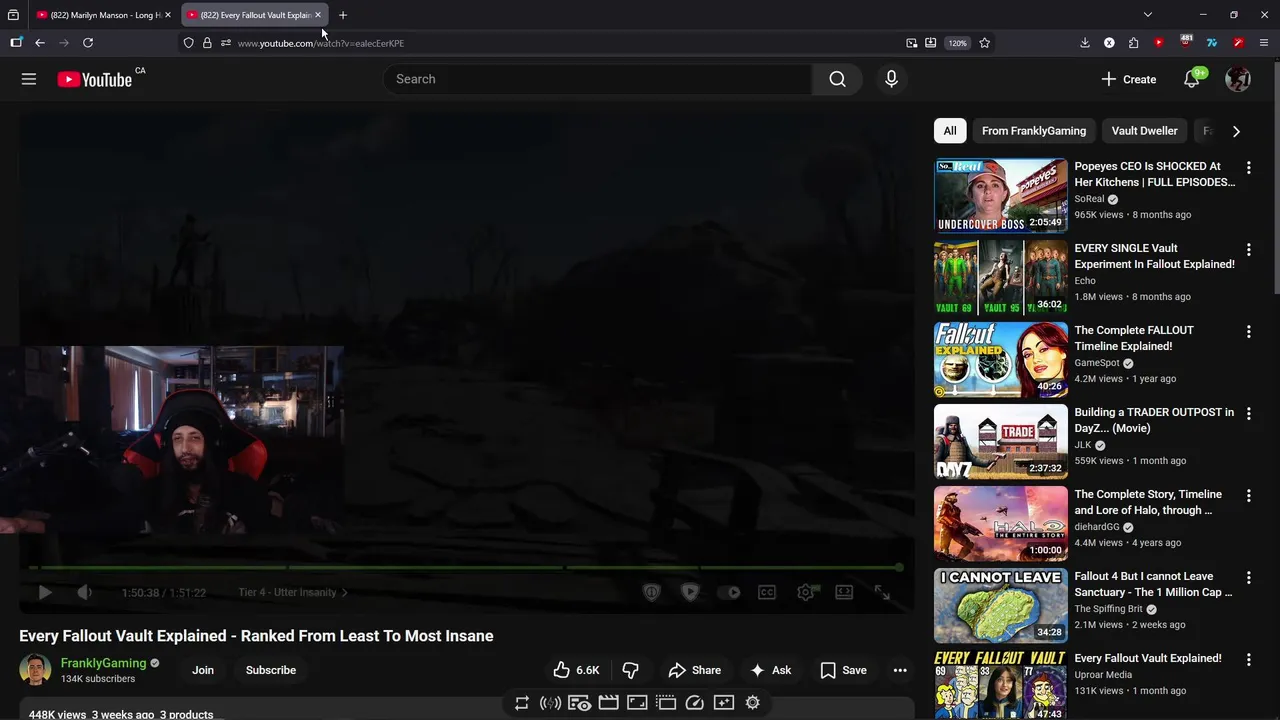1280x720 pixels.
Task: Go to YouTube home via the logo
Action: [94, 79]
